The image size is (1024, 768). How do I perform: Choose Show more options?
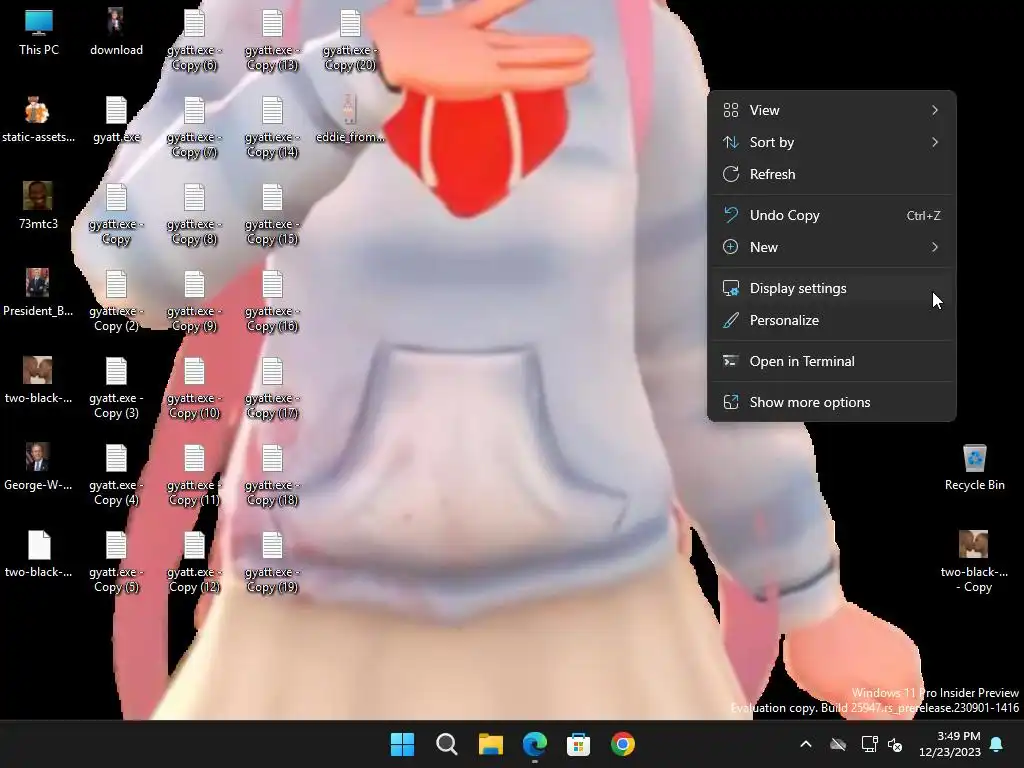tap(831, 402)
